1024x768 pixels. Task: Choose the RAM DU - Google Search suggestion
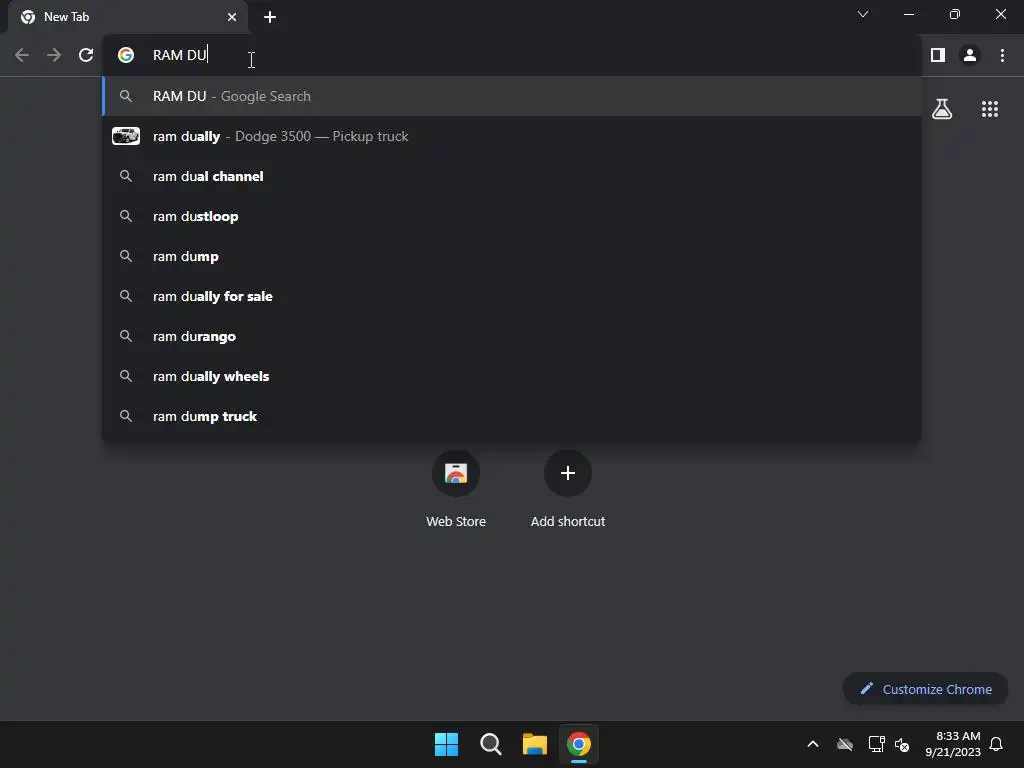512,97
